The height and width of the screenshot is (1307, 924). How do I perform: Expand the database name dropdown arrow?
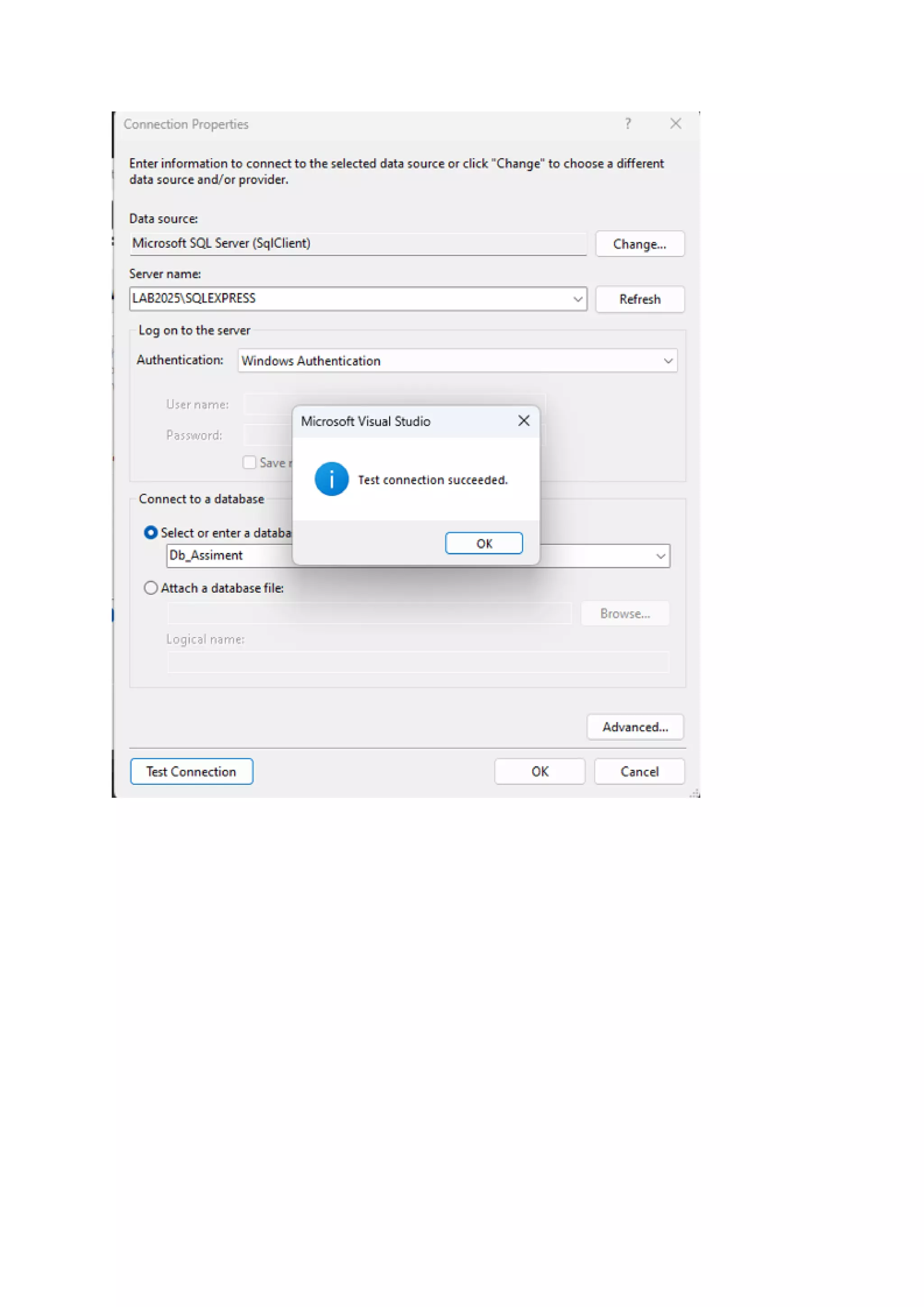coord(660,556)
